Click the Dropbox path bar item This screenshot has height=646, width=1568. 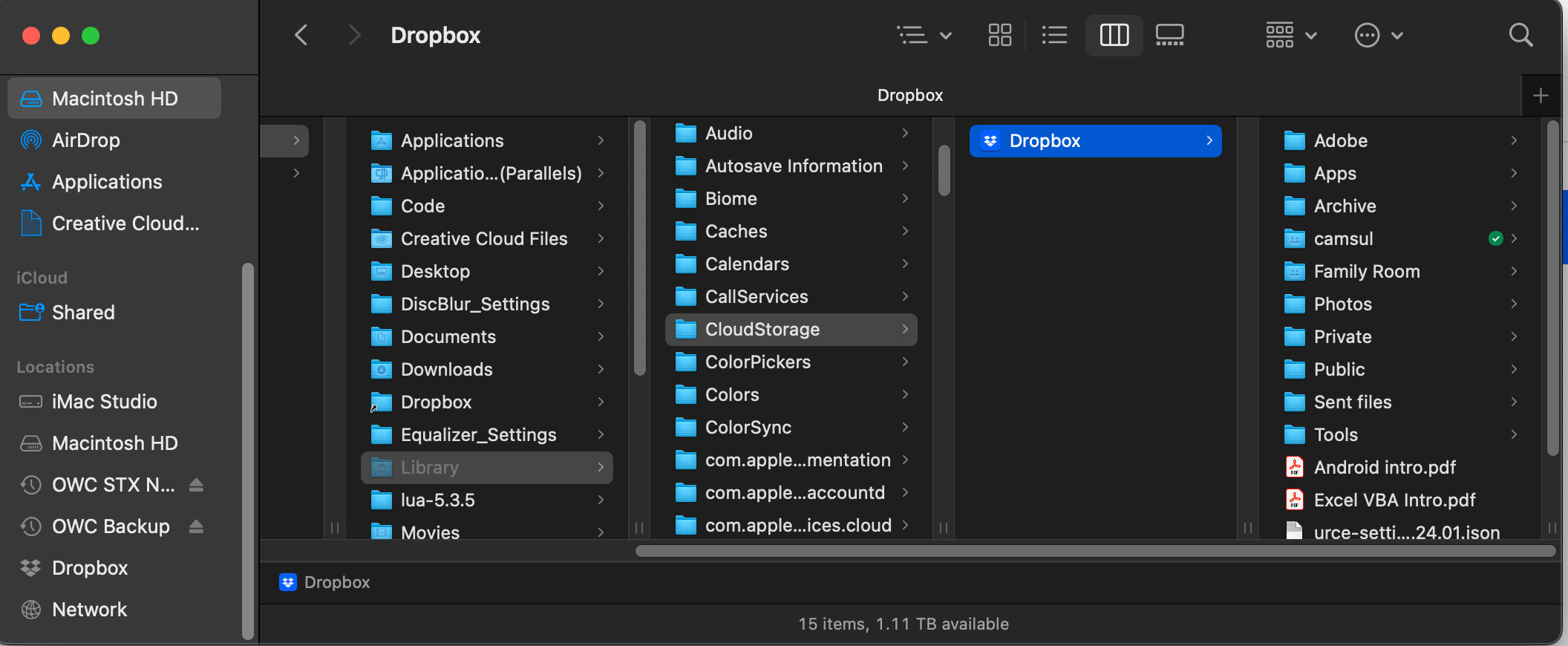pos(324,582)
